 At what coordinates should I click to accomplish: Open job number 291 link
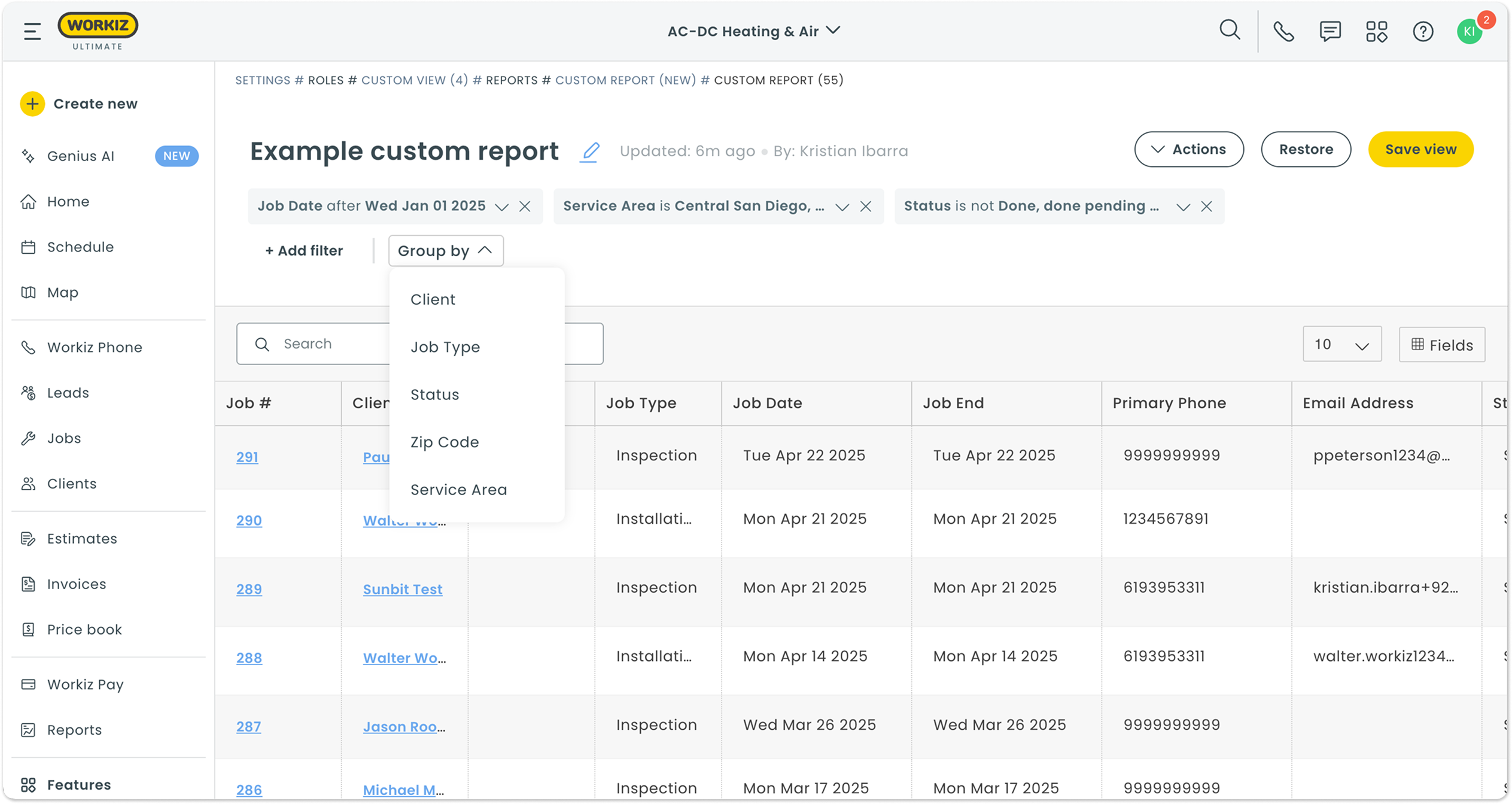point(247,457)
